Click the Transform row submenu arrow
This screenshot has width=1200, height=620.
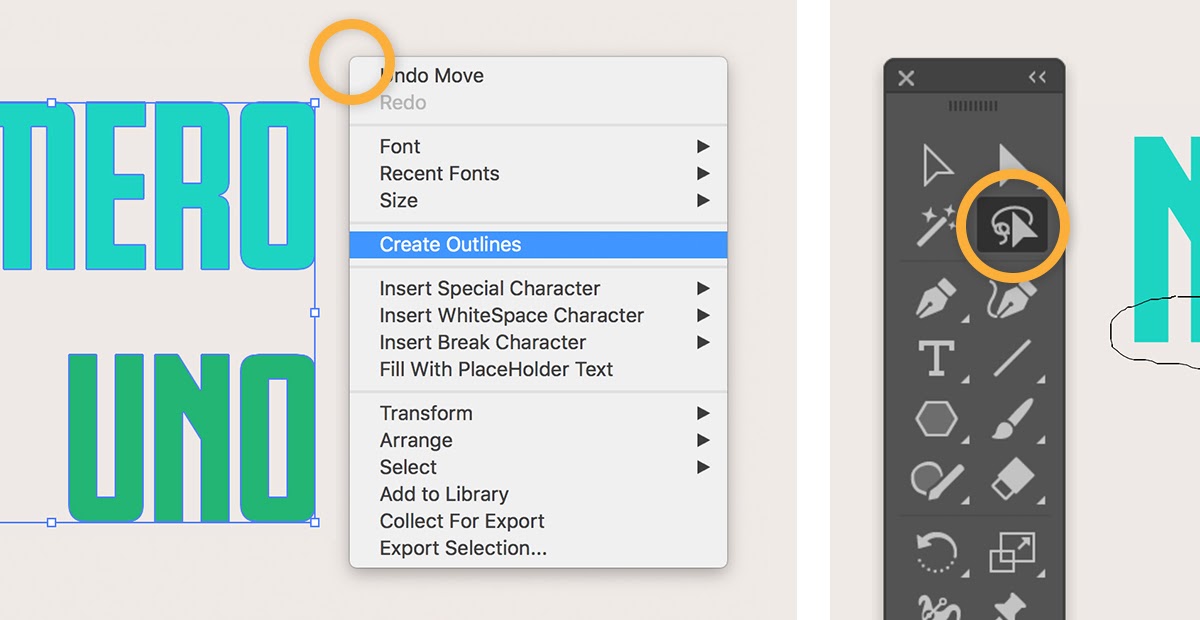tap(703, 414)
